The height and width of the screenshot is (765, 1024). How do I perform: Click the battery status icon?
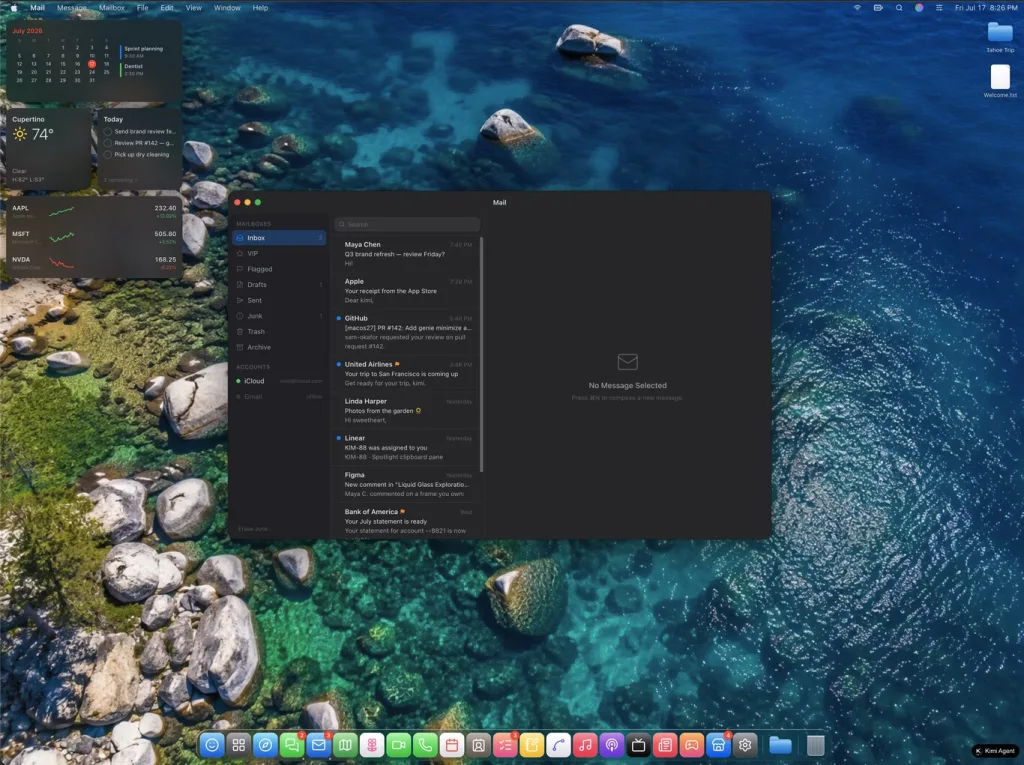pos(878,8)
